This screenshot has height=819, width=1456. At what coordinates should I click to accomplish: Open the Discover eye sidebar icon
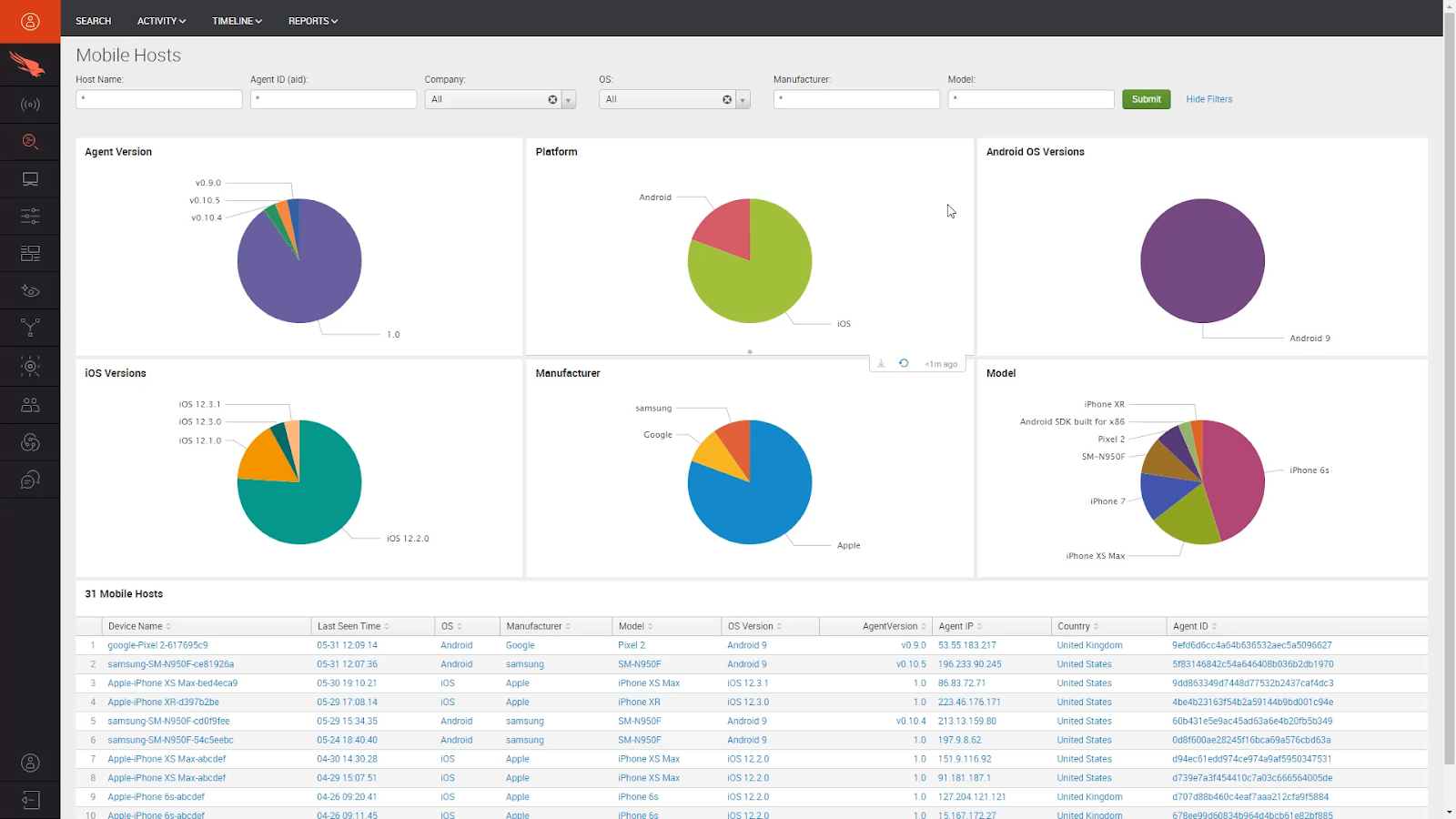click(x=30, y=291)
